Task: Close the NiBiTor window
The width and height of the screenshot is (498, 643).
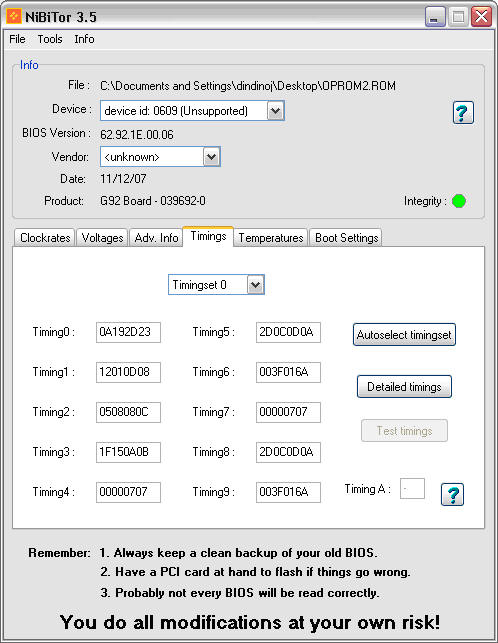Action: [481, 17]
